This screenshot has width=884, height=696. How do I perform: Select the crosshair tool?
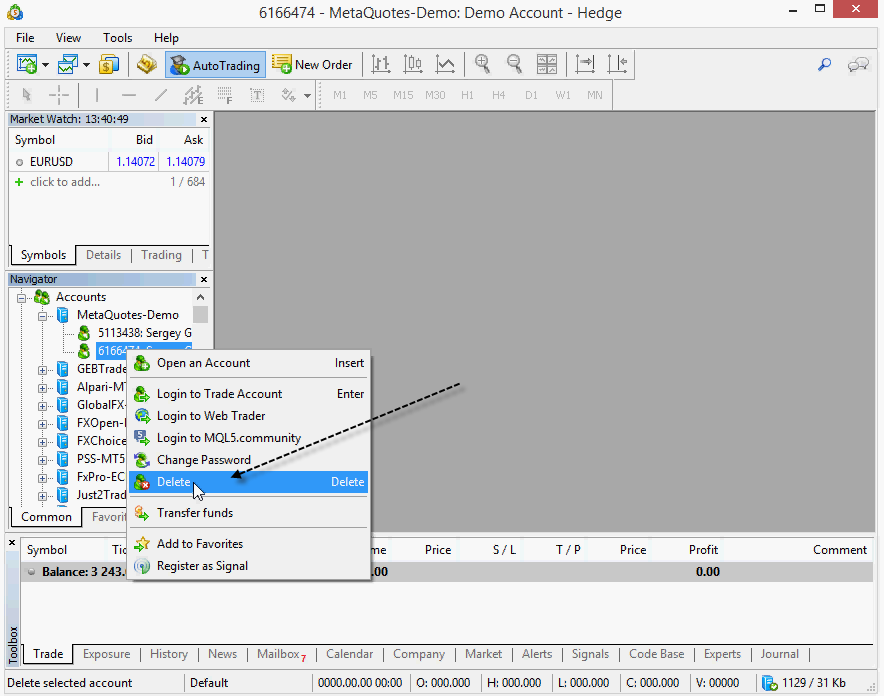tap(59, 95)
